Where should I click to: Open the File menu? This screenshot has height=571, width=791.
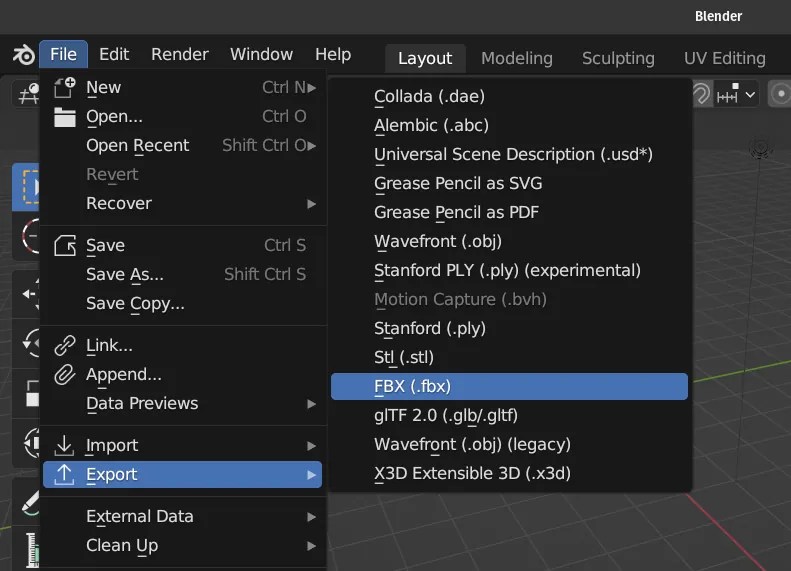(x=64, y=54)
